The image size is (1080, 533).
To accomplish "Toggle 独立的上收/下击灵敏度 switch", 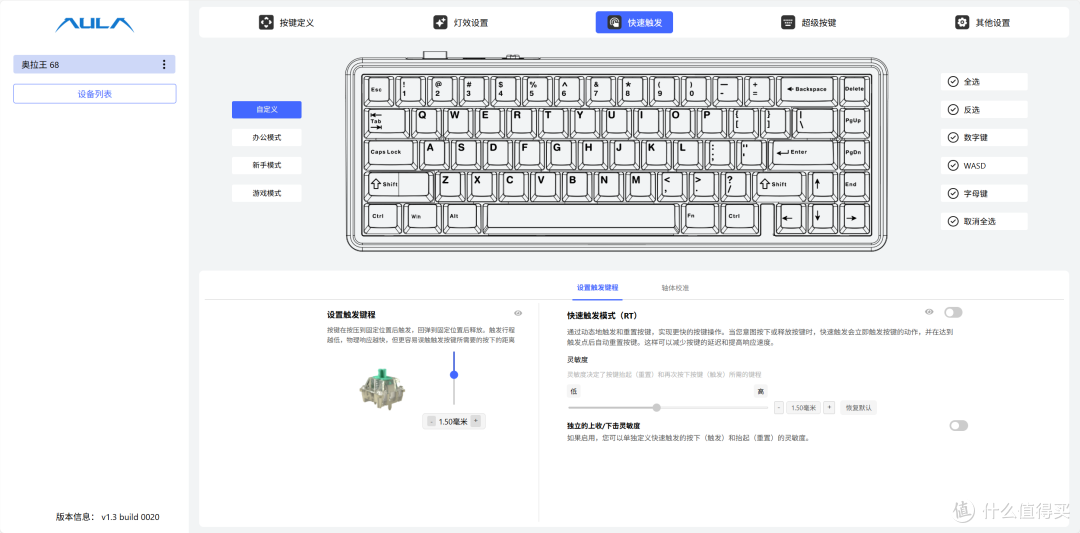I will (958, 426).
